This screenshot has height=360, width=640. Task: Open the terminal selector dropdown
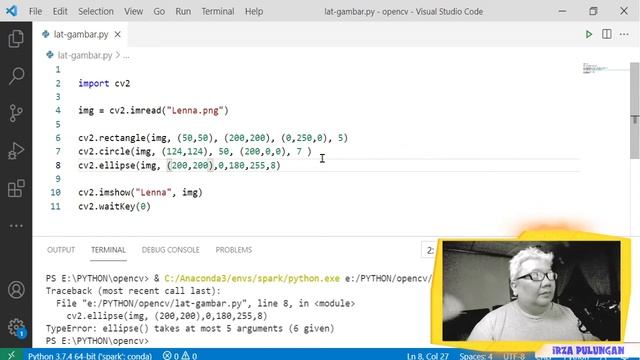click(x=429, y=250)
